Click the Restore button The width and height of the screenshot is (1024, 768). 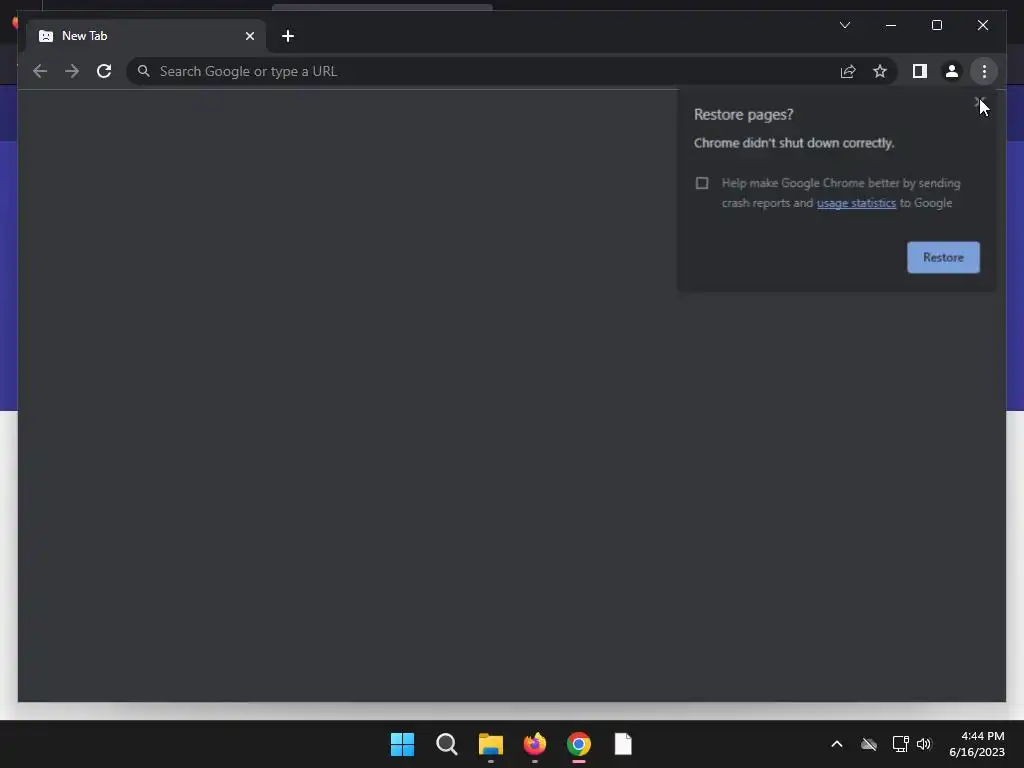pyautogui.click(x=943, y=257)
